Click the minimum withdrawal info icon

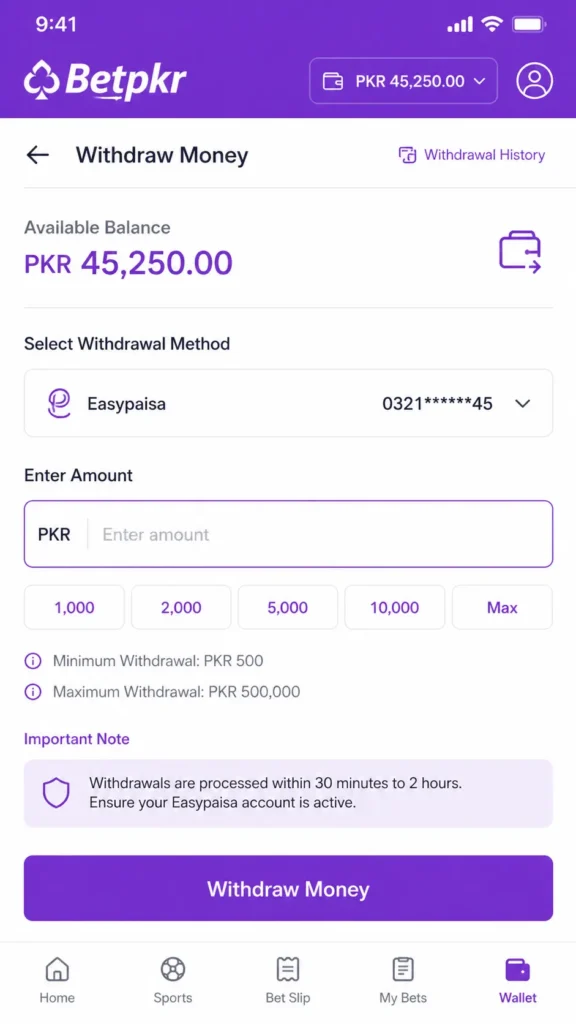pos(33,661)
